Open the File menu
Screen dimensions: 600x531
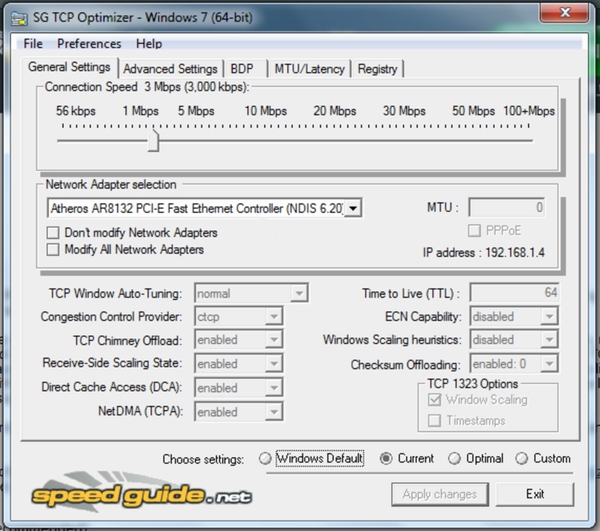33,44
